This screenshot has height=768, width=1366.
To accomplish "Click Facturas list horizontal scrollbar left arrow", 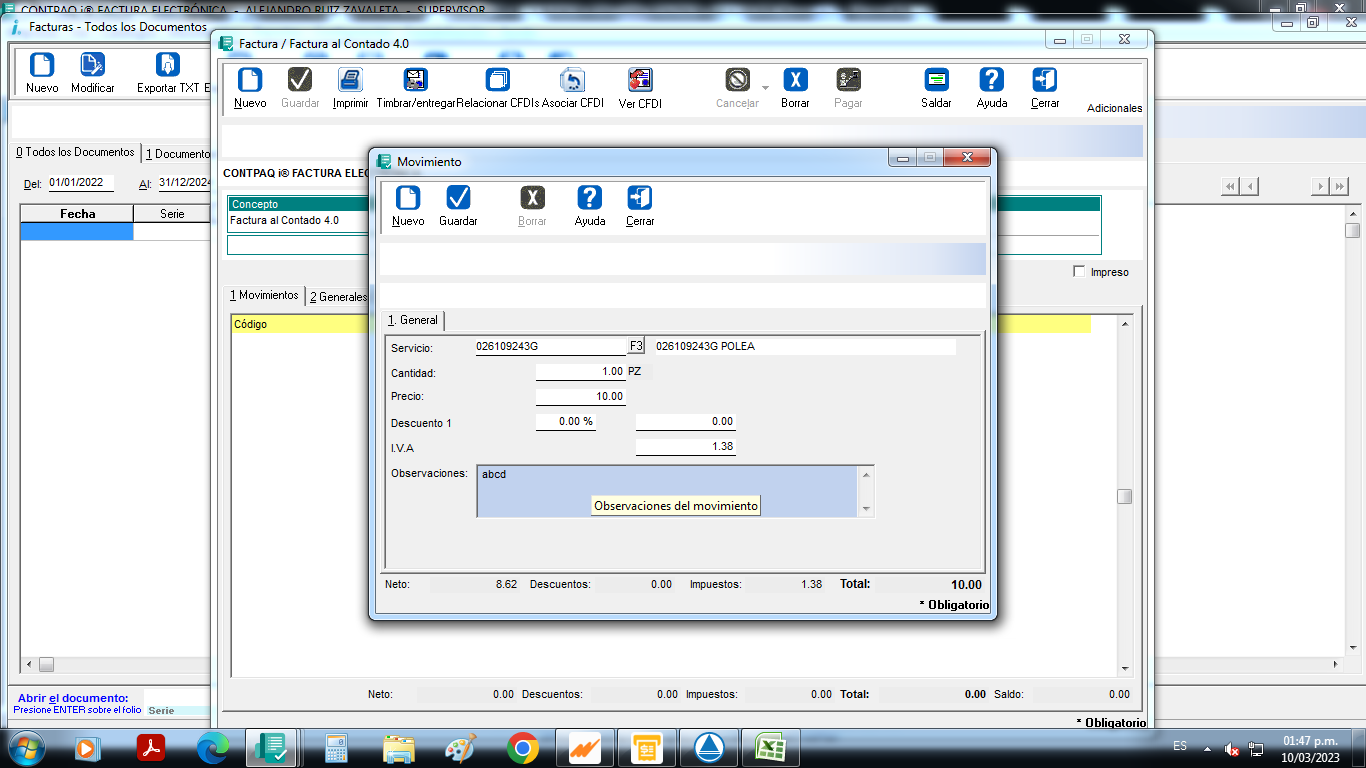I will [x=29, y=665].
